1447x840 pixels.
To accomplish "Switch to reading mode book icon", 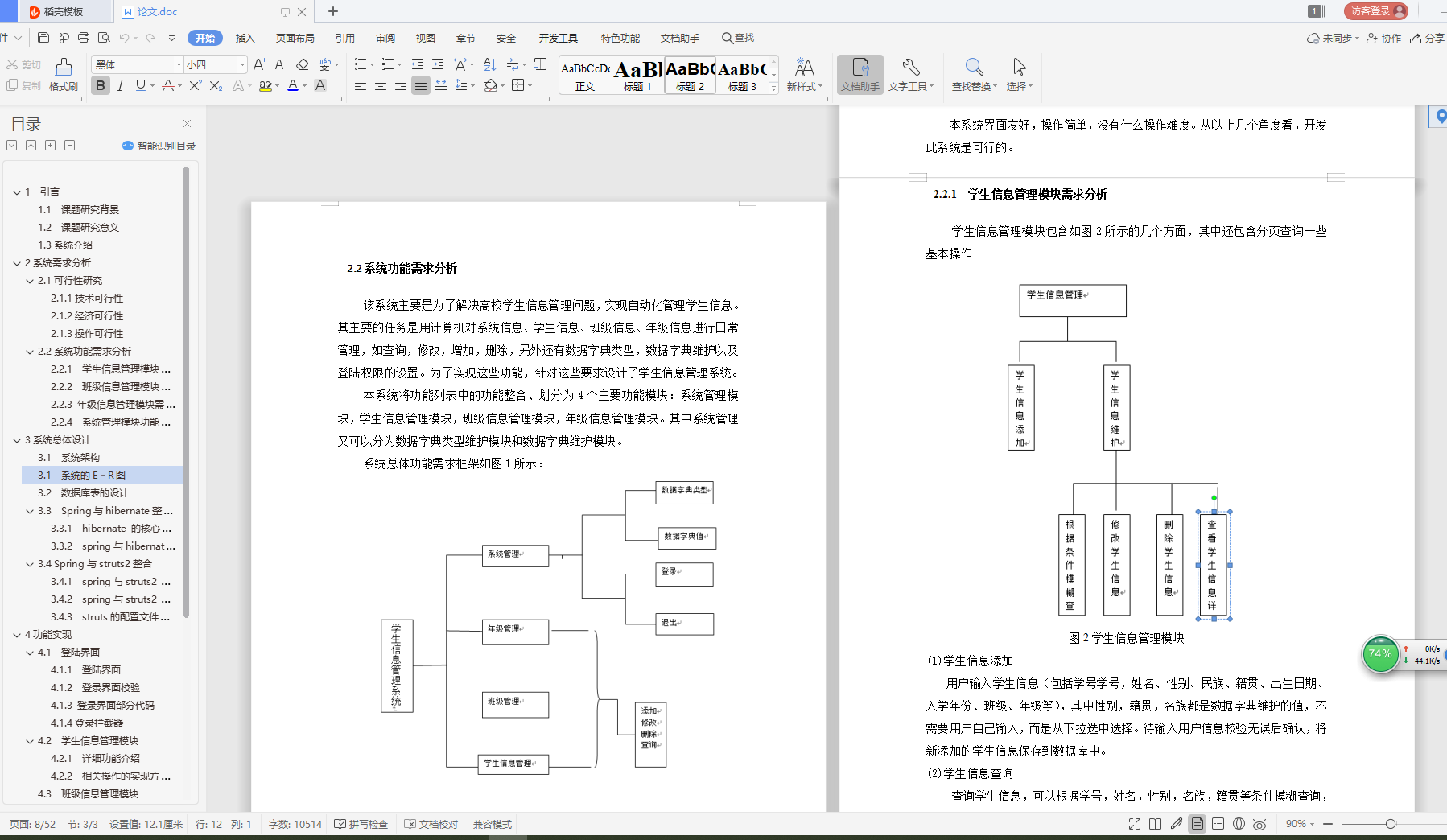I will pos(1156,824).
